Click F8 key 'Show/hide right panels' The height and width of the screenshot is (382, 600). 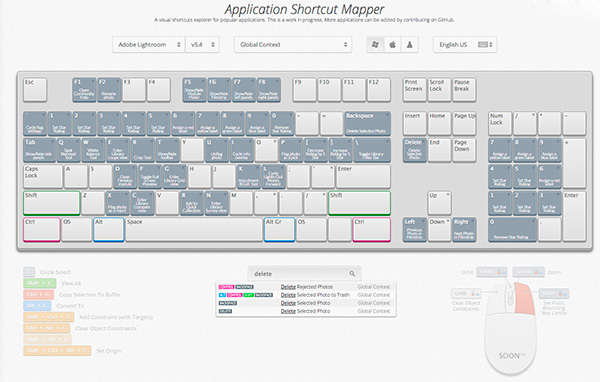click(x=269, y=90)
